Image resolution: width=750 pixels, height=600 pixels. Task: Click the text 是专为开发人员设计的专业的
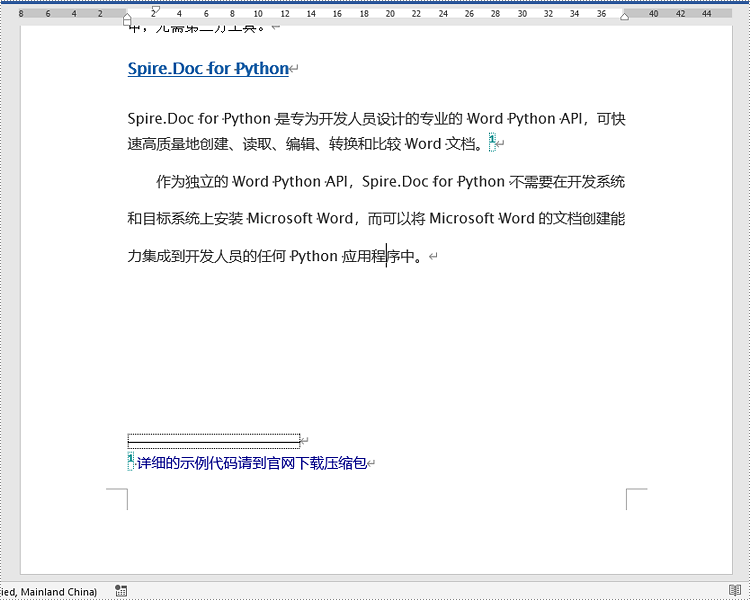point(369,119)
